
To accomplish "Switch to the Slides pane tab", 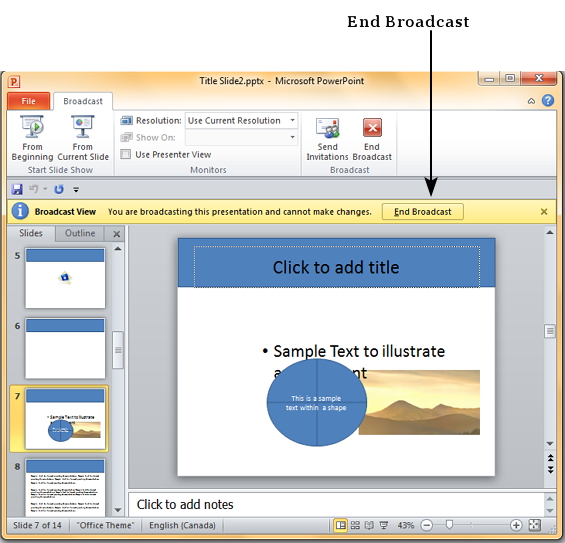I will (31, 233).
